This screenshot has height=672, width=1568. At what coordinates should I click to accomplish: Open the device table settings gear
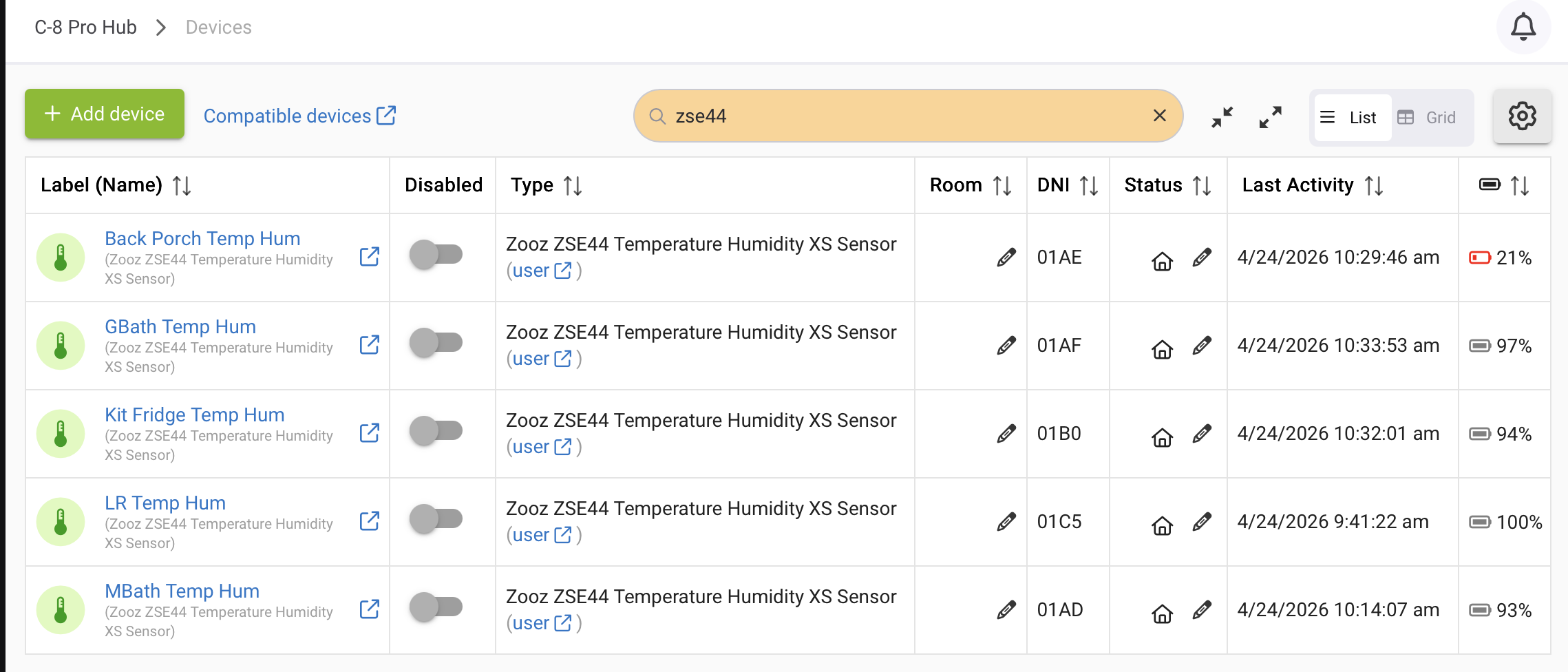1522,116
